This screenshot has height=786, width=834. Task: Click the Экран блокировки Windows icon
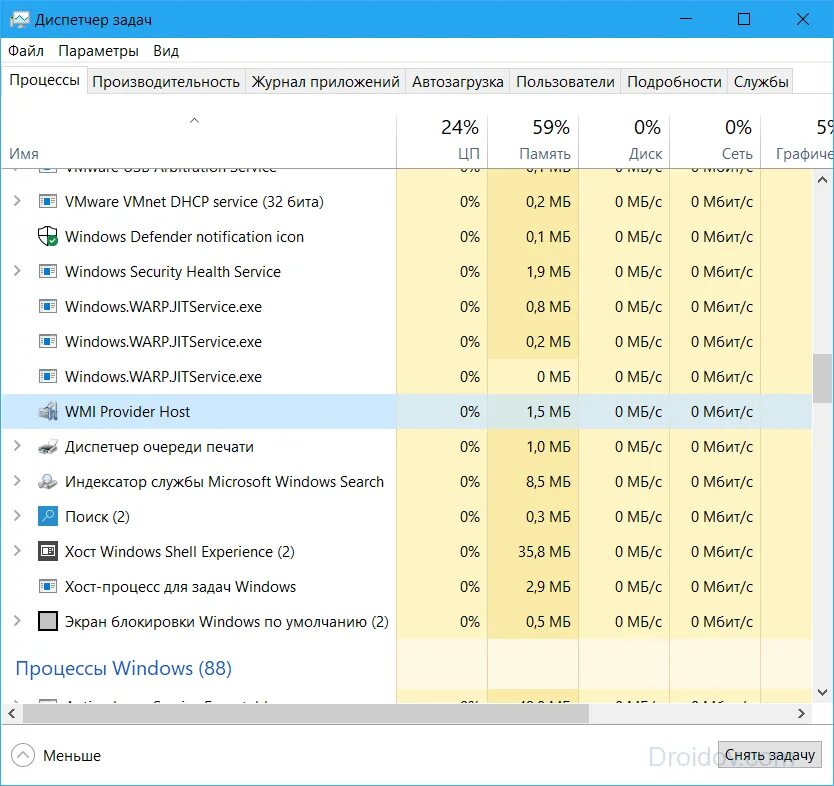[47, 622]
